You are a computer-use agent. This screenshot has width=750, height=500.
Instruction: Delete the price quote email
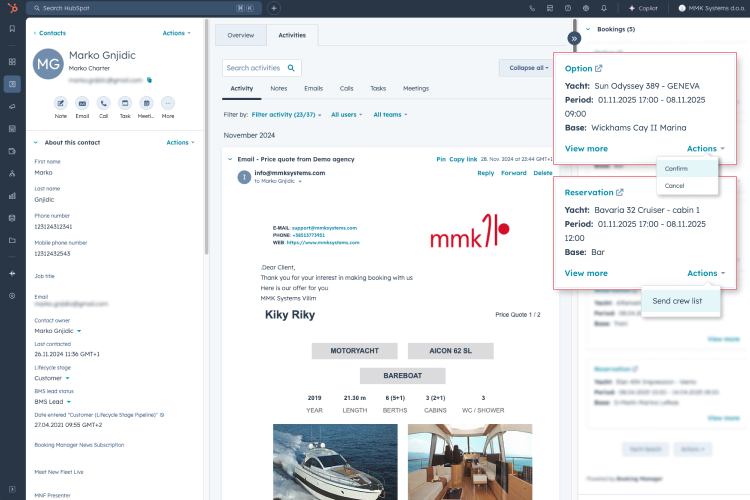pyautogui.click(x=543, y=173)
